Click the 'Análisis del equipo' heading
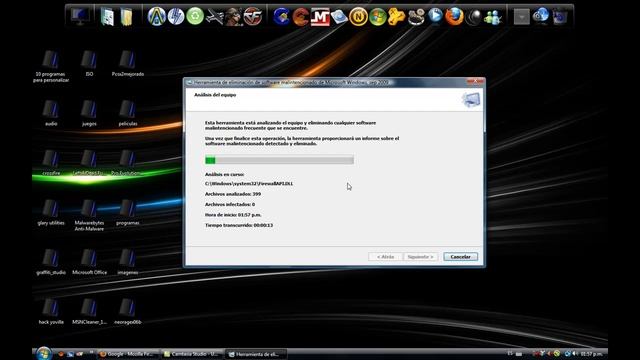The image size is (640, 360). point(215,95)
